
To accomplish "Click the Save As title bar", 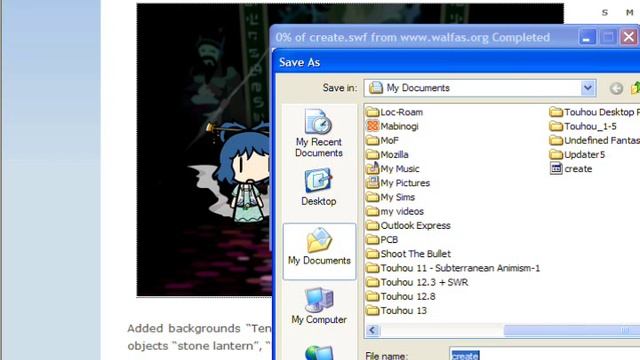I will [457, 62].
